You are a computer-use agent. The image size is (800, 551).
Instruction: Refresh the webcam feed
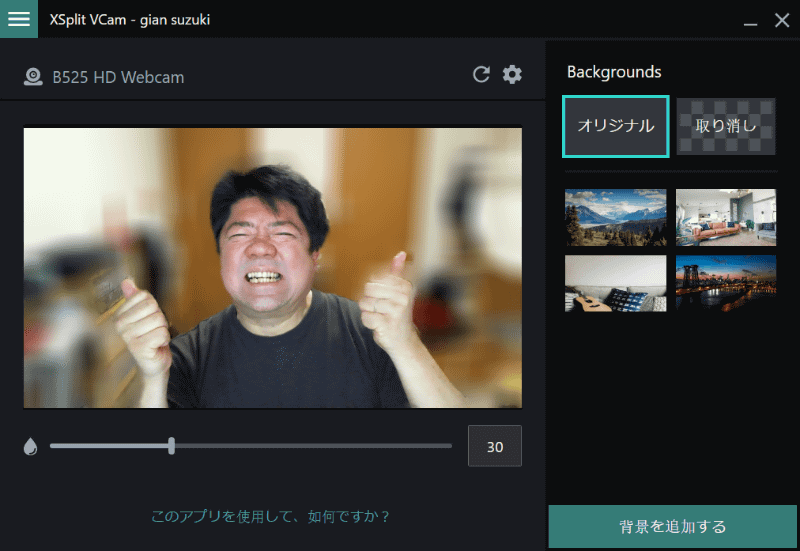tap(481, 74)
